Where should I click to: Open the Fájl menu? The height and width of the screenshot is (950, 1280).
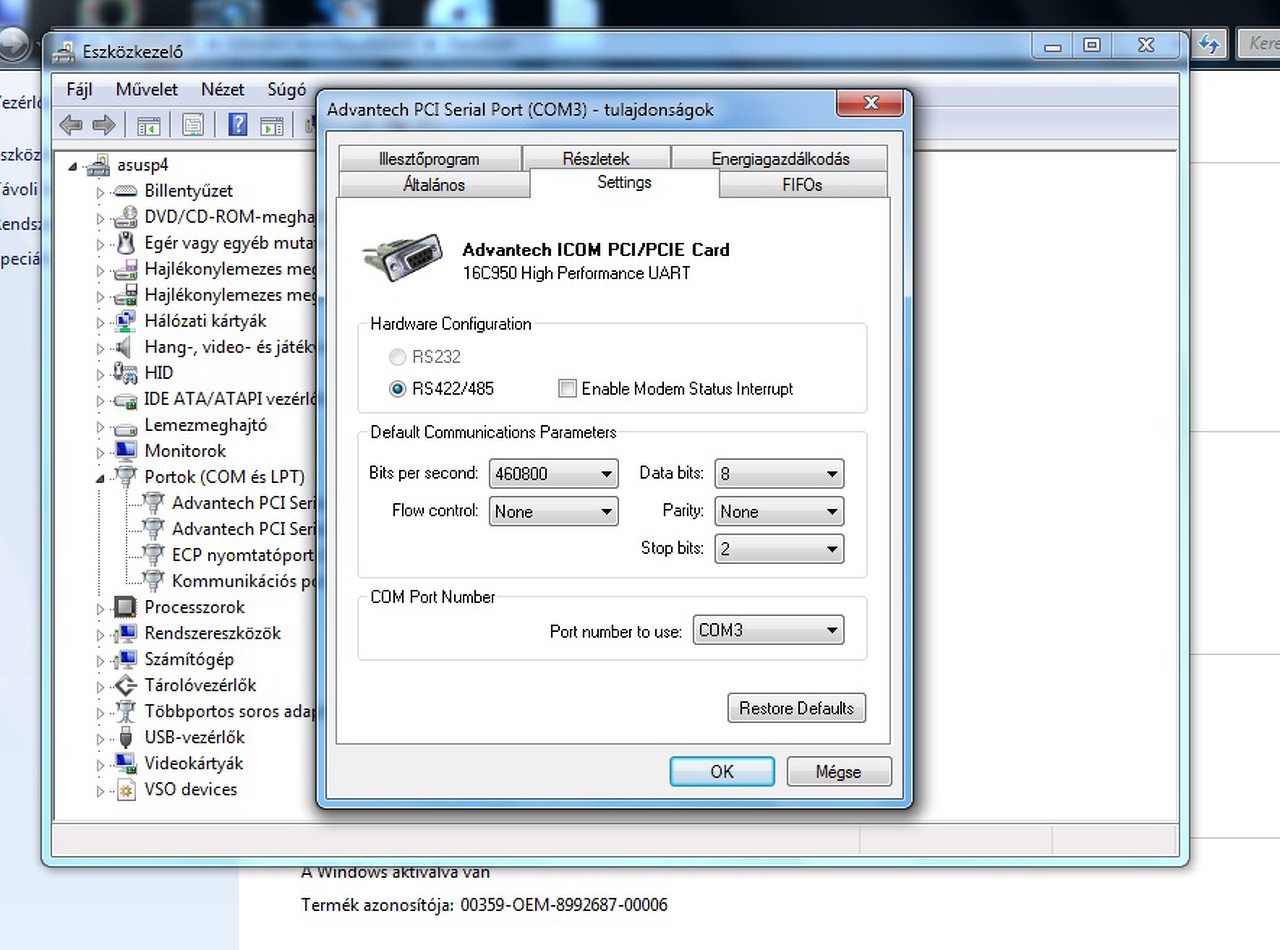(79, 89)
